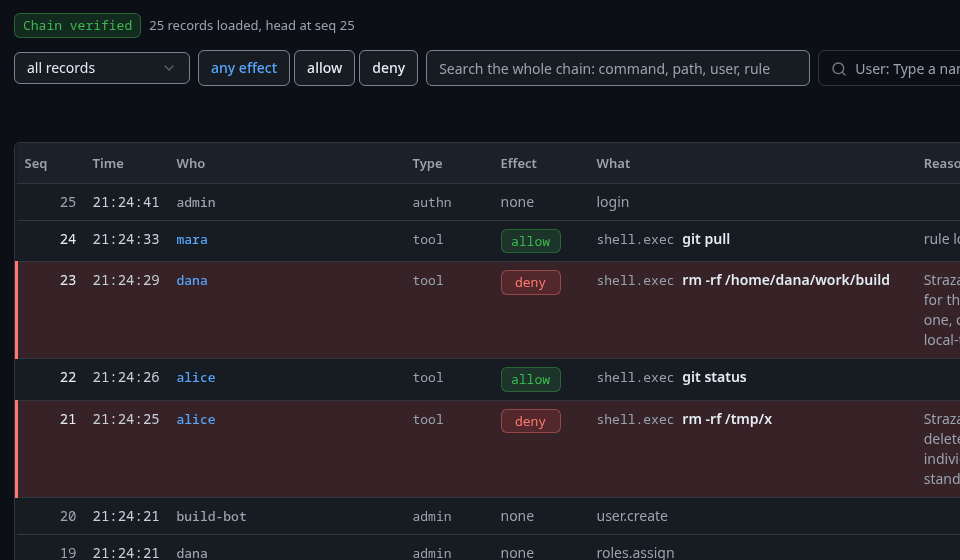Click the deny badge for rm -rf /home/dana/work/build
This screenshot has width=960, height=560.
531,282
